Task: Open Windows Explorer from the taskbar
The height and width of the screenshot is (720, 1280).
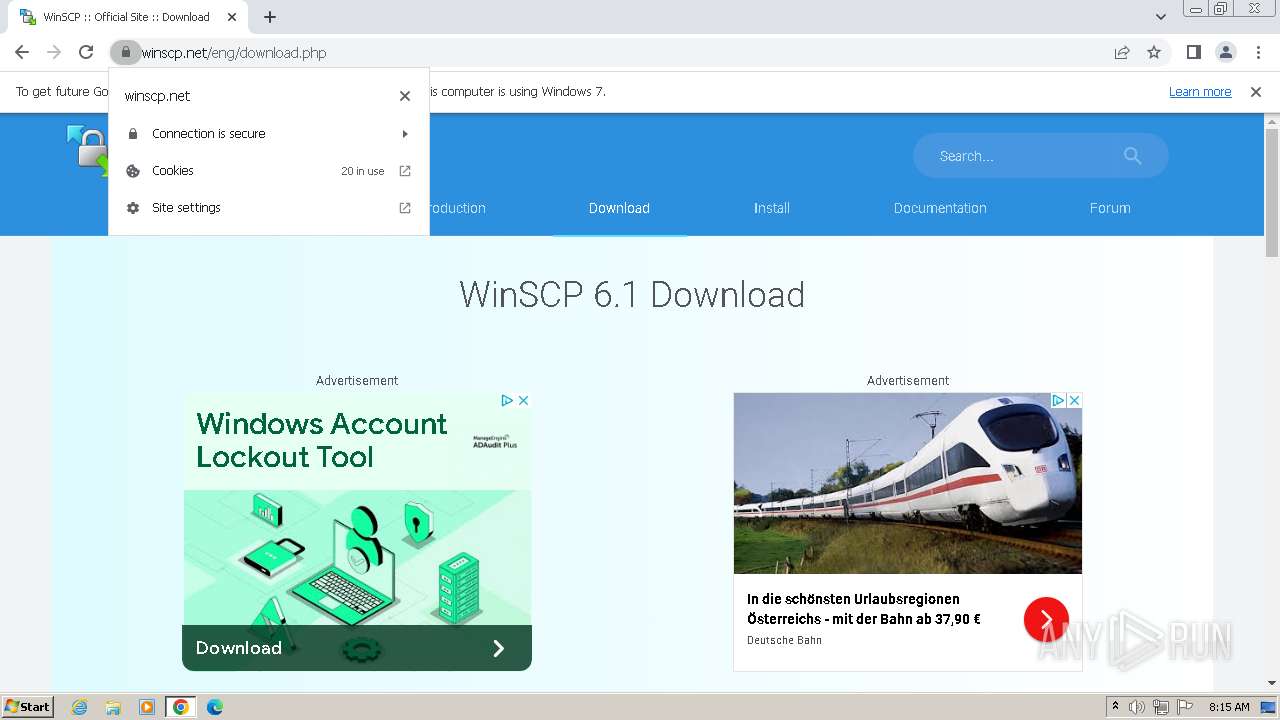Action: click(x=113, y=707)
